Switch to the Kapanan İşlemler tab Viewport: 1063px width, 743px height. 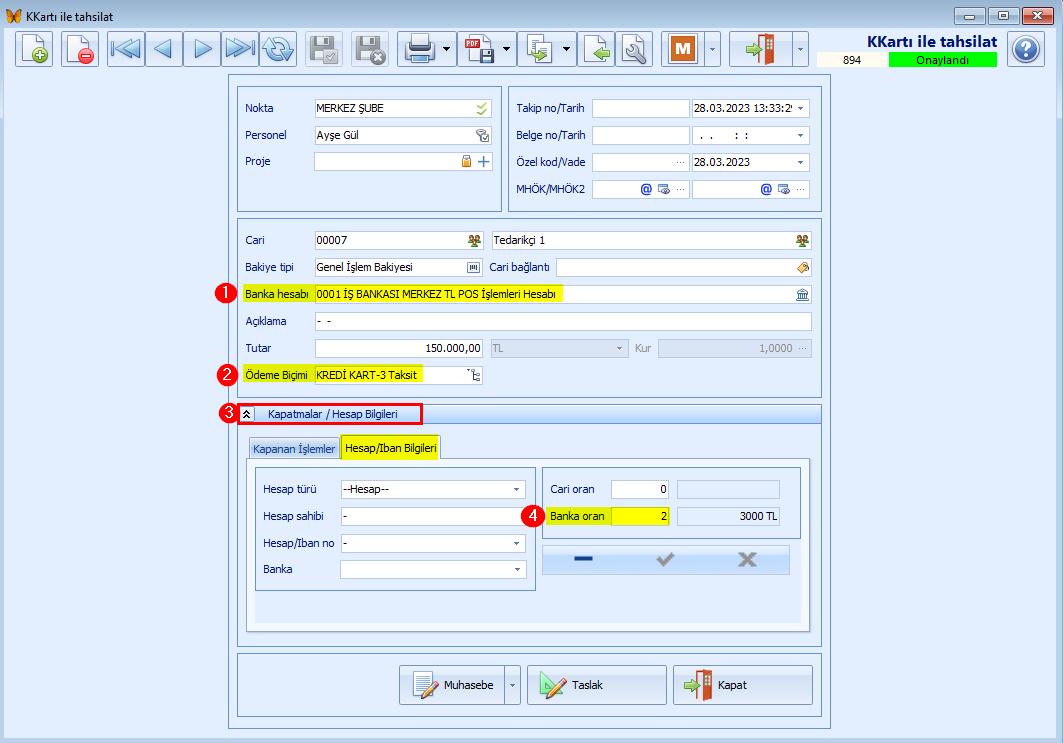tap(293, 449)
